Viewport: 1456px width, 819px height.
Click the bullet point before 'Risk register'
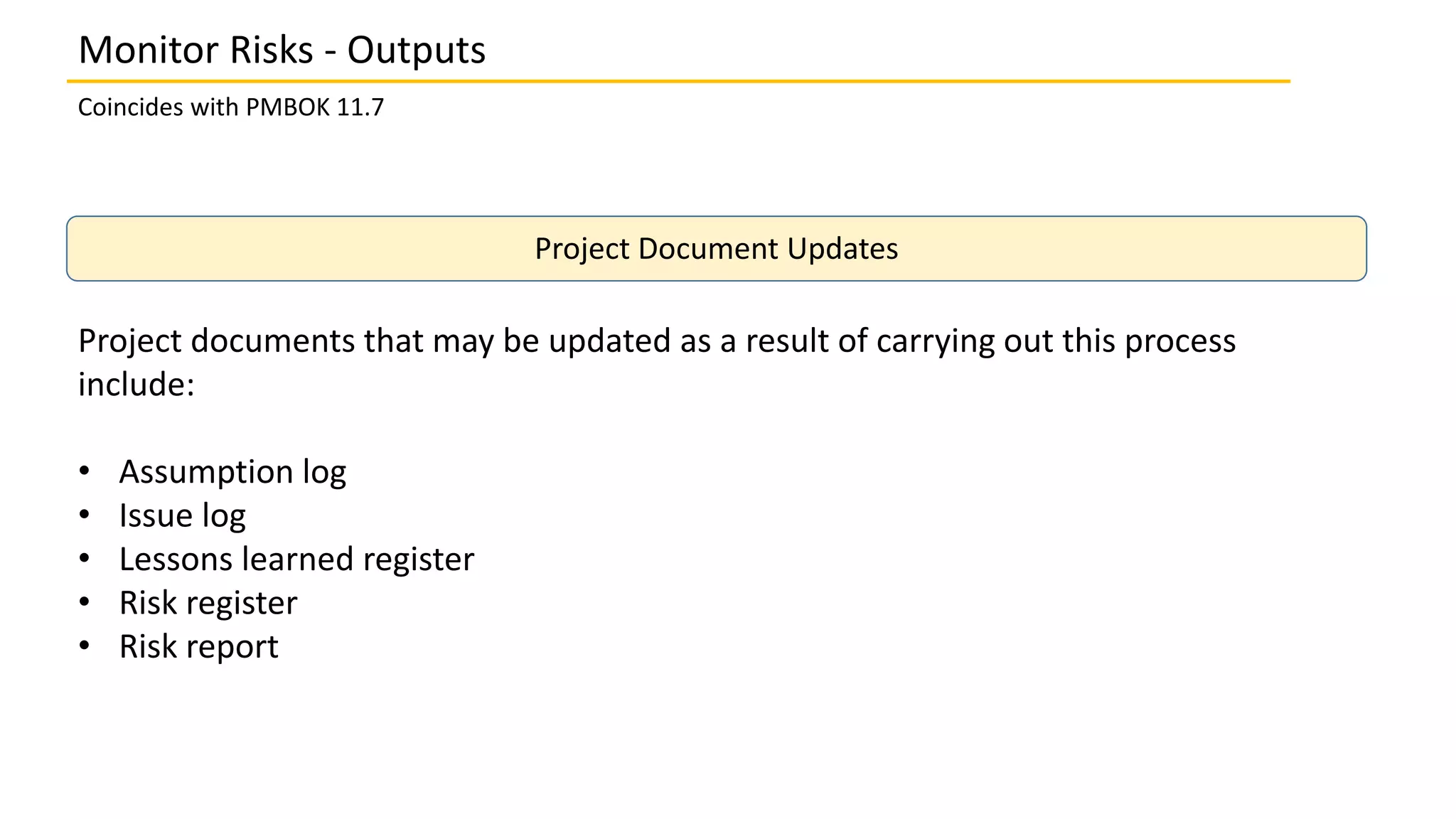(x=85, y=602)
